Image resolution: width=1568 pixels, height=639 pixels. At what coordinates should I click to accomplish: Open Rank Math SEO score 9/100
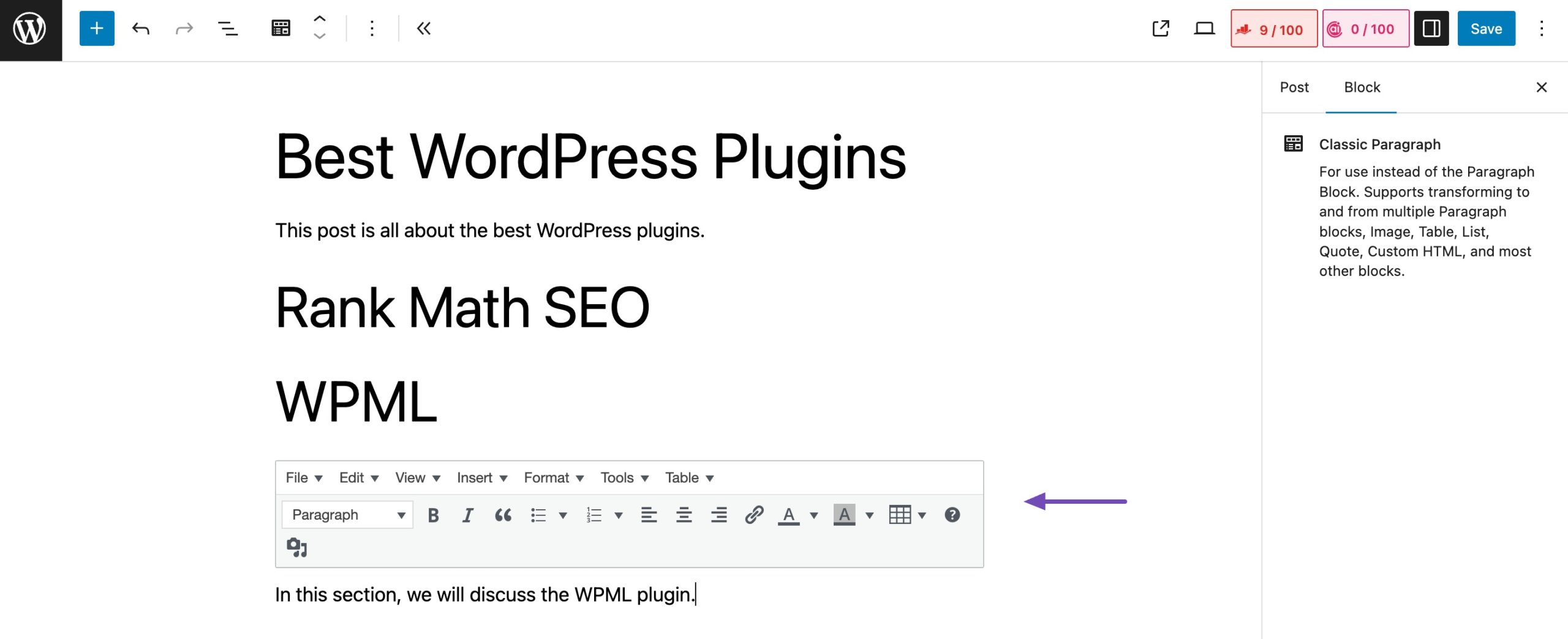pyautogui.click(x=1274, y=29)
